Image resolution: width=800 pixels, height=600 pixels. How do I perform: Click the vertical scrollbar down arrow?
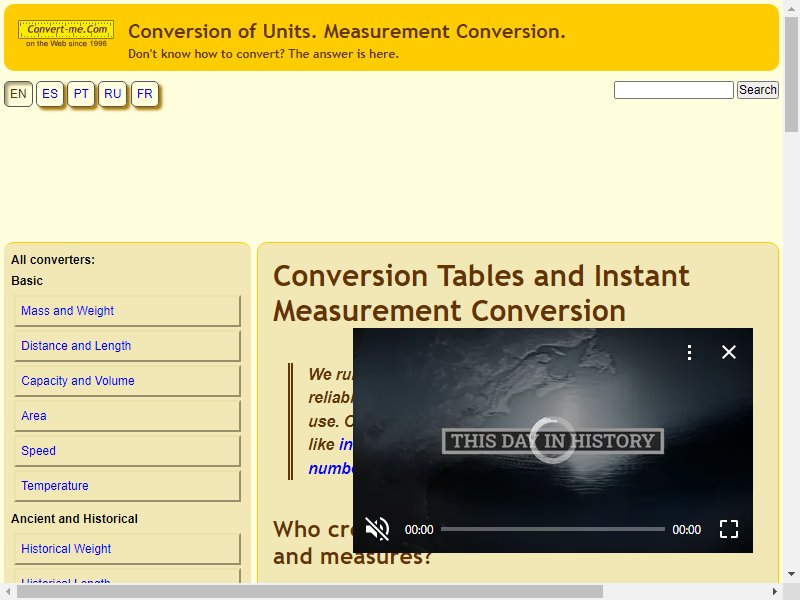click(791, 574)
